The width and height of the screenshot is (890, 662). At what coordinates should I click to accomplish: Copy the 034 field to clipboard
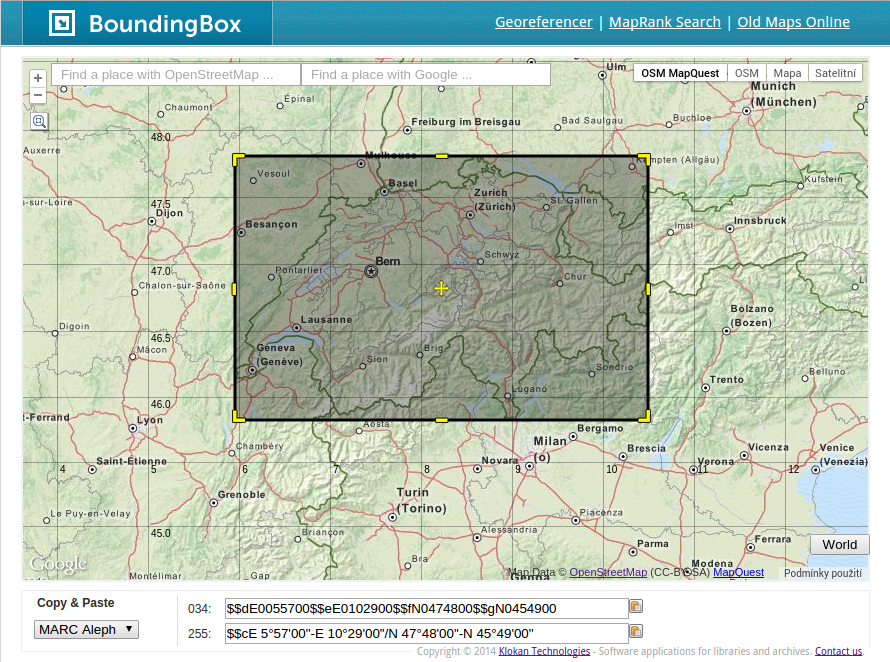tap(636, 606)
